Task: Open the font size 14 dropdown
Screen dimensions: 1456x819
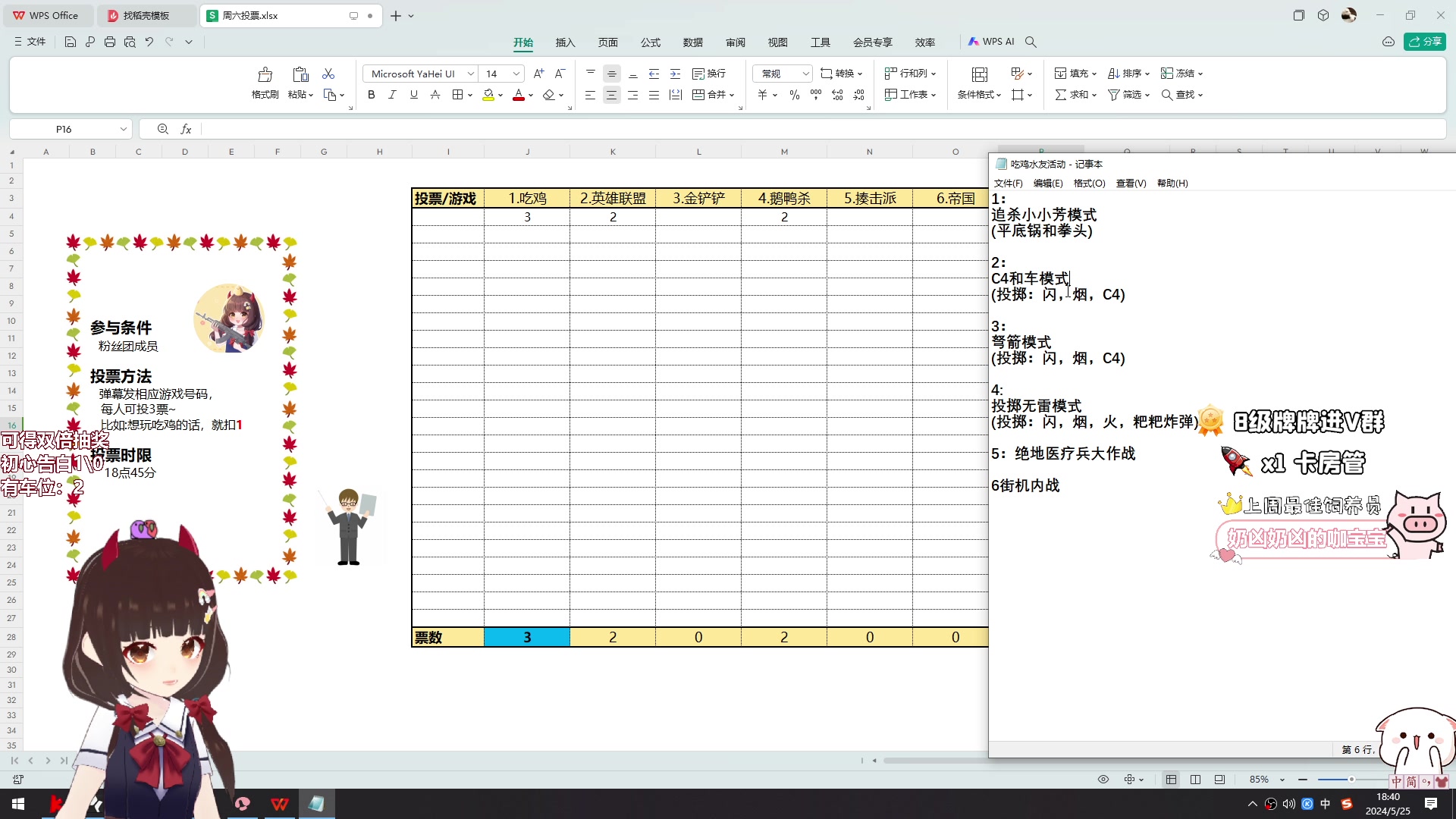Action: 516,74
